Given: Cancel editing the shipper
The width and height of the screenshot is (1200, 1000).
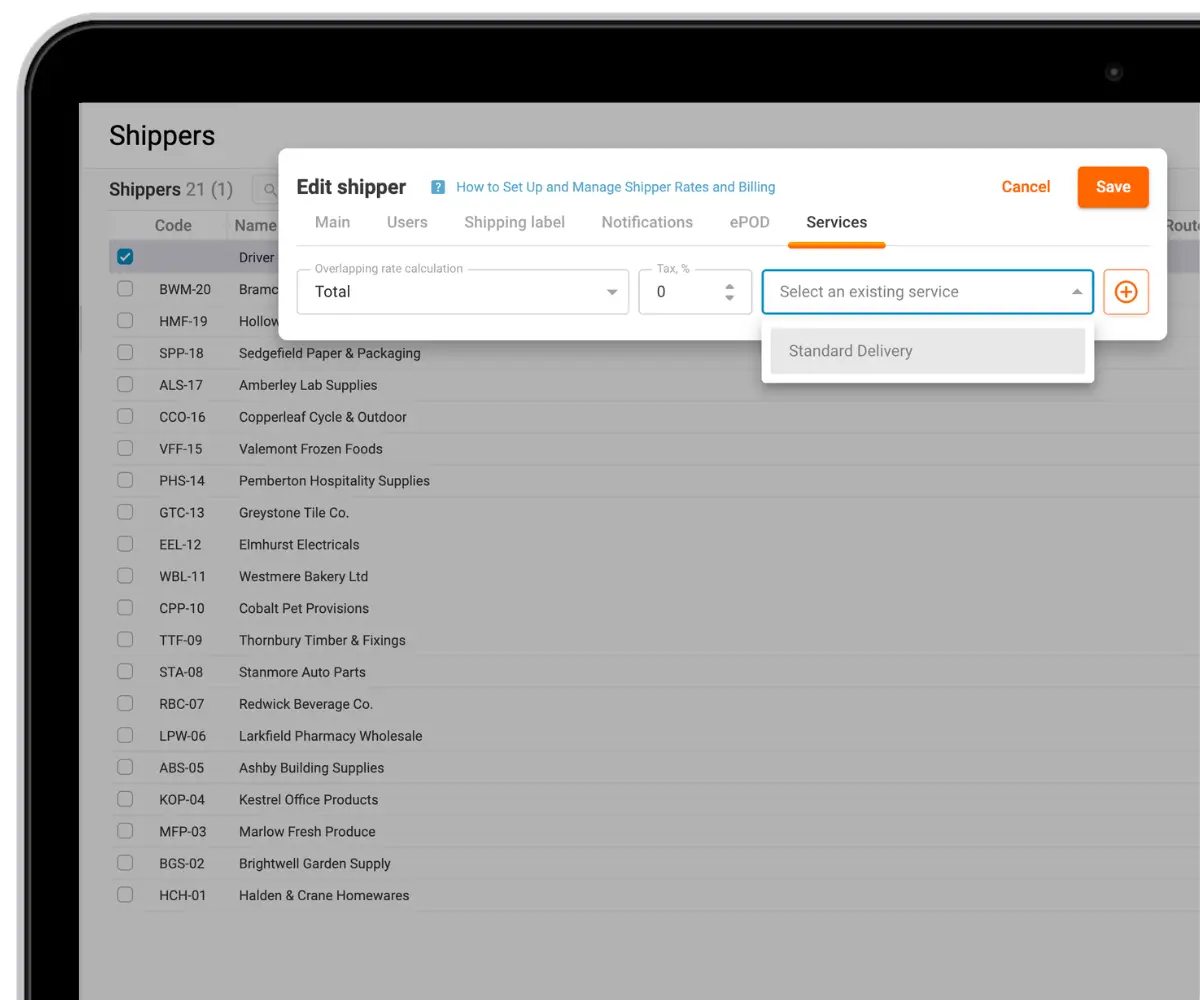Looking at the screenshot, I should (1026, 187).
